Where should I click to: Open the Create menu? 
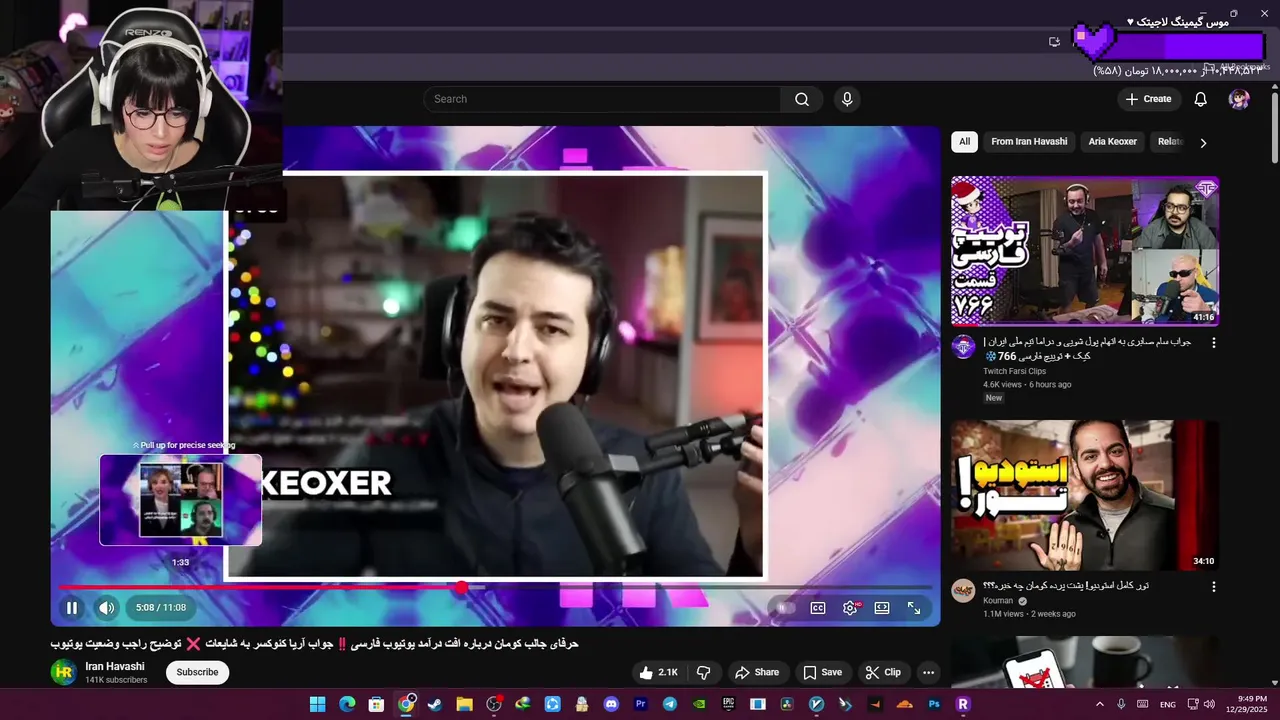[x=1148, y=99]
